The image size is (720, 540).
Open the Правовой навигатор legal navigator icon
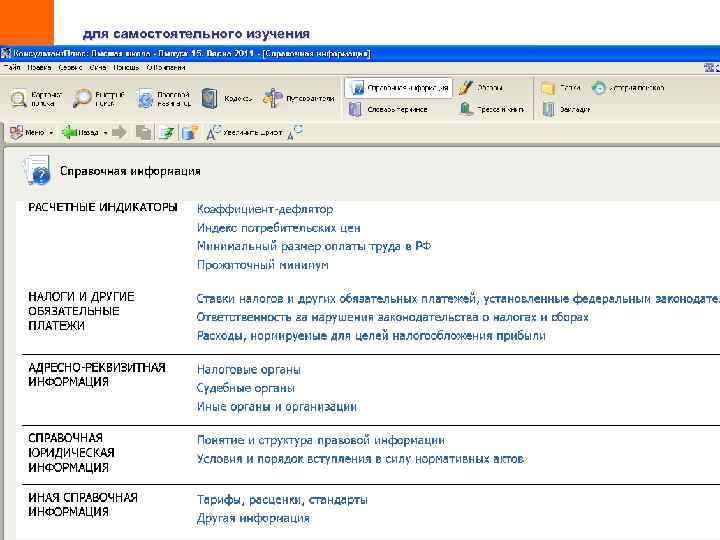(x=146, y=99)
